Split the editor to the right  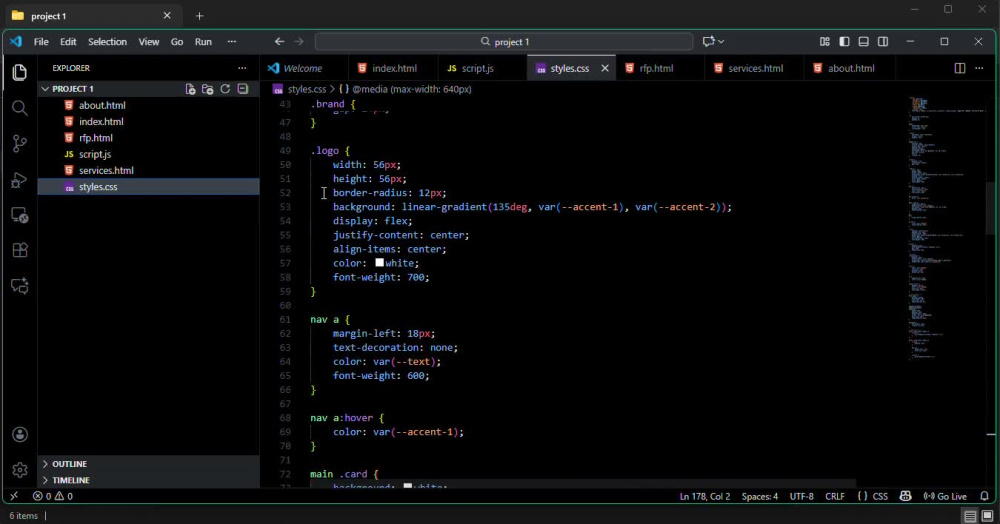pos(959,68)
